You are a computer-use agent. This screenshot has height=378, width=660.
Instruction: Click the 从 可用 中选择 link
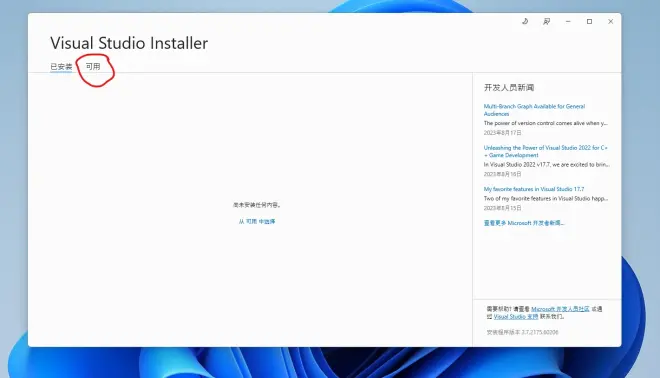click(x=257, y=221)
